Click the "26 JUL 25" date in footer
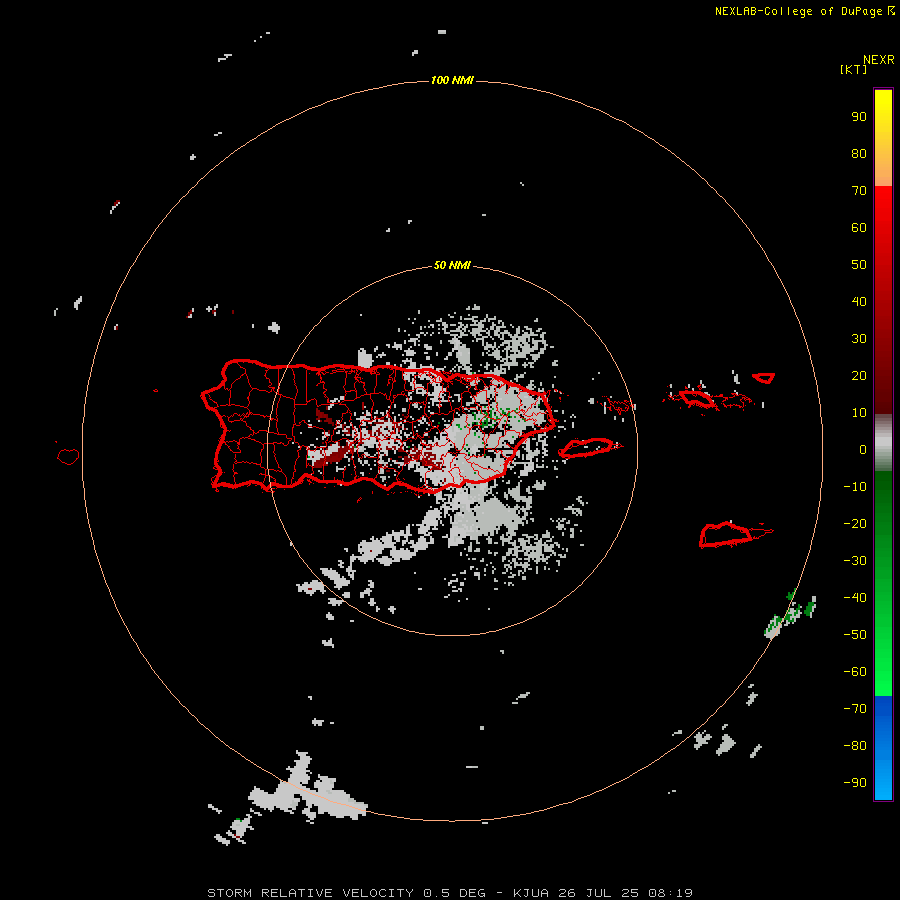 point(598,893)
